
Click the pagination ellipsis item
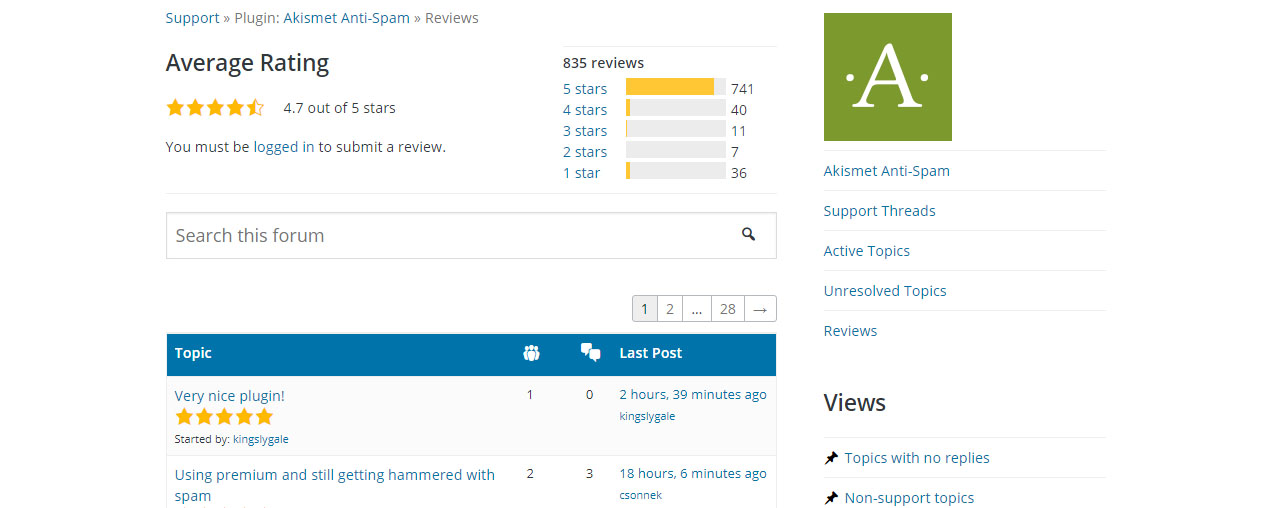click(x=697, y=309)
